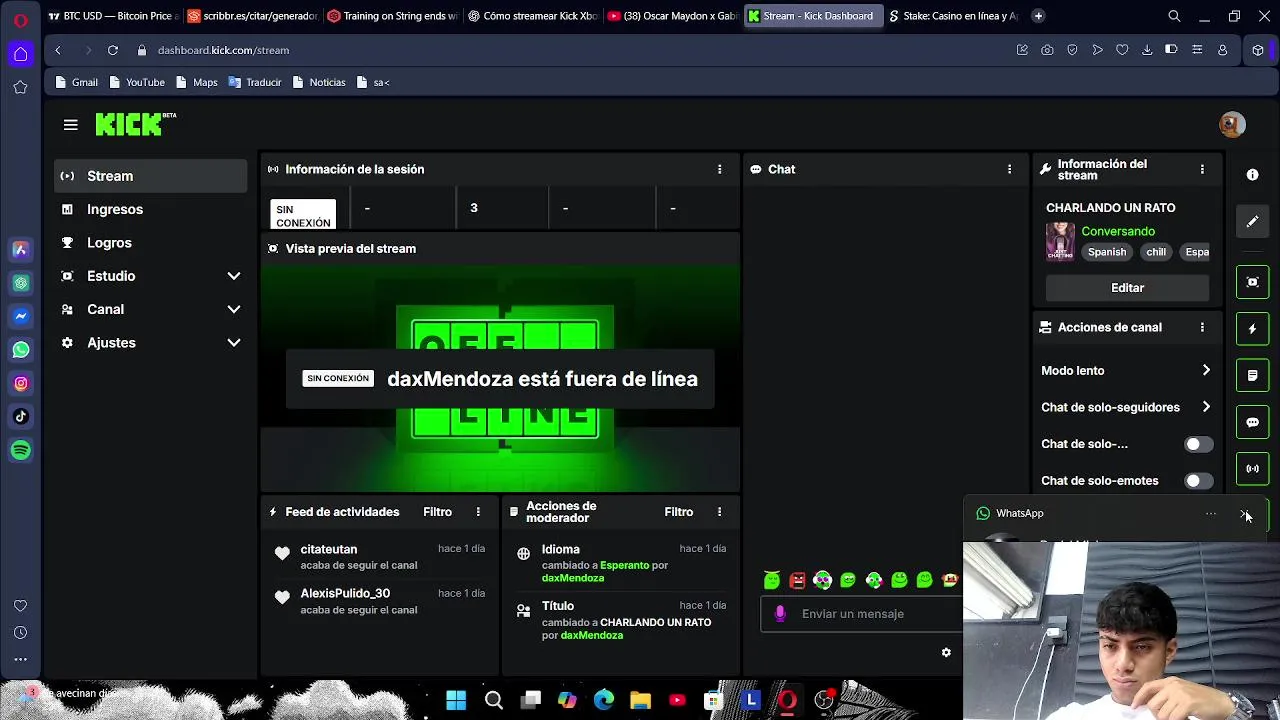Screen dimensions: 1280x720
Task: Switch to the Stake Casino en línea tab
Action: (954, 16)
